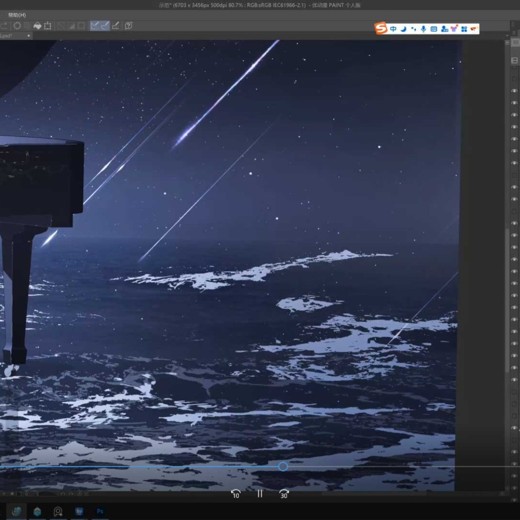Open the Help (H) menu
The height and width of the screenshot is (520, 520).
point(17,15)
